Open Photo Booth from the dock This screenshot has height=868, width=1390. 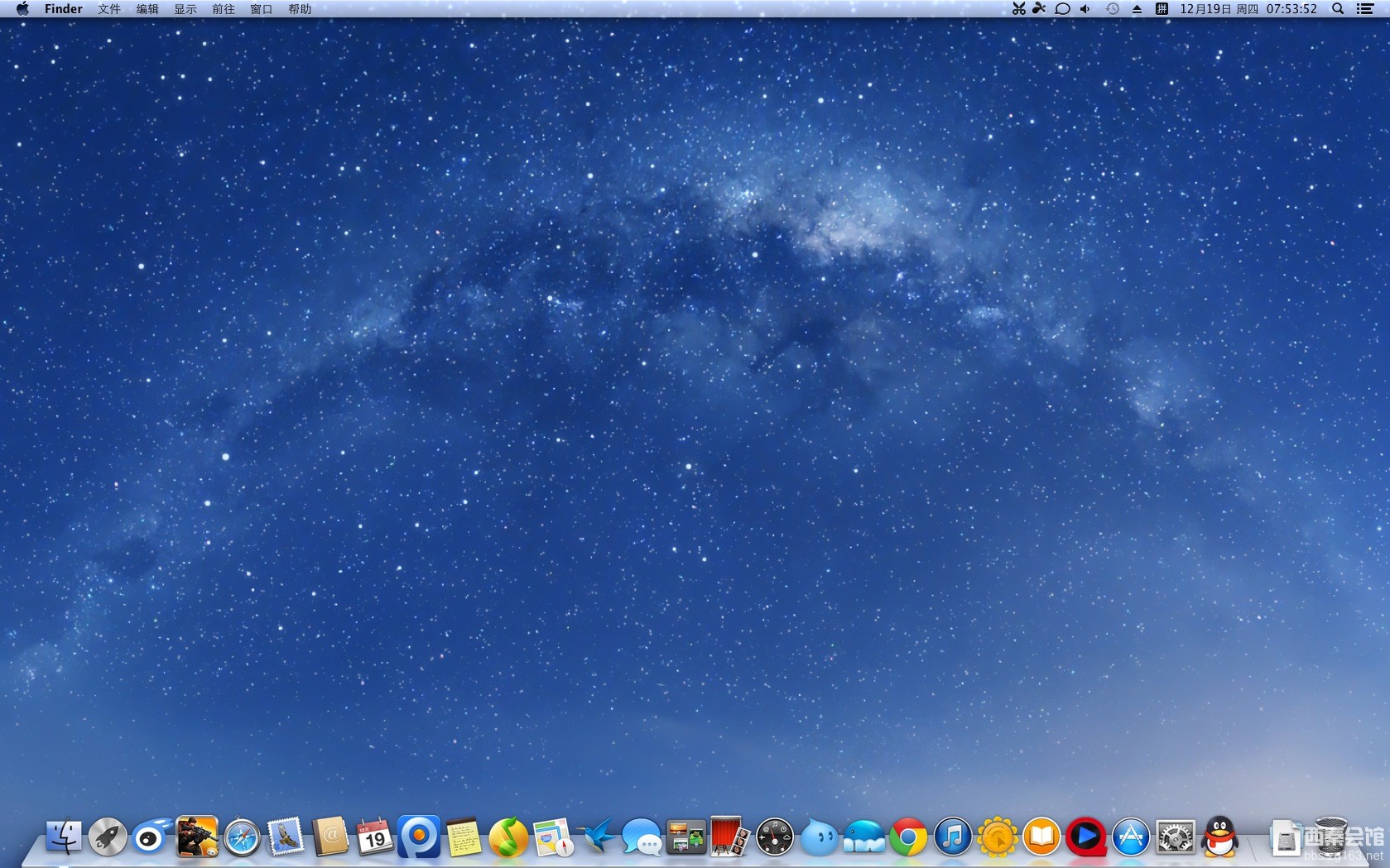(729, 837)
